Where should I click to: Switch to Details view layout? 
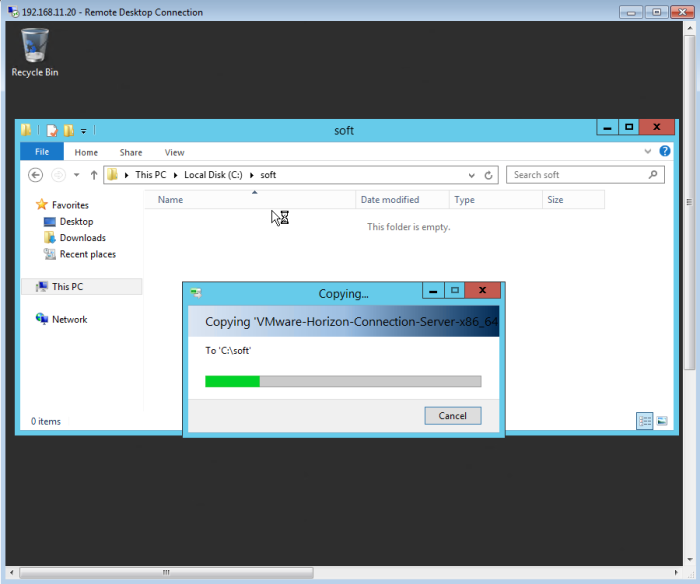(645, 422)
